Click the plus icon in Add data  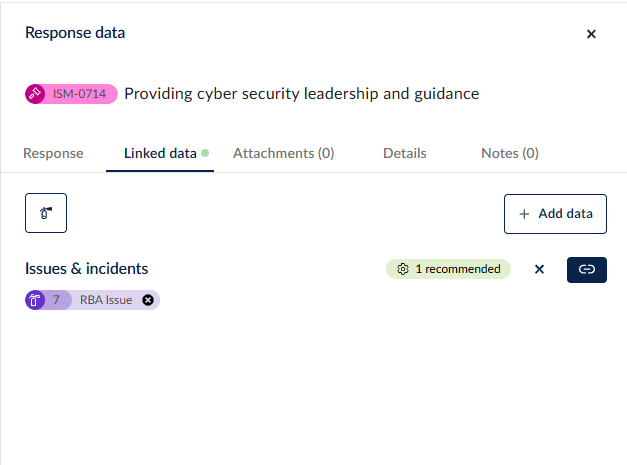tap(524, 214)
